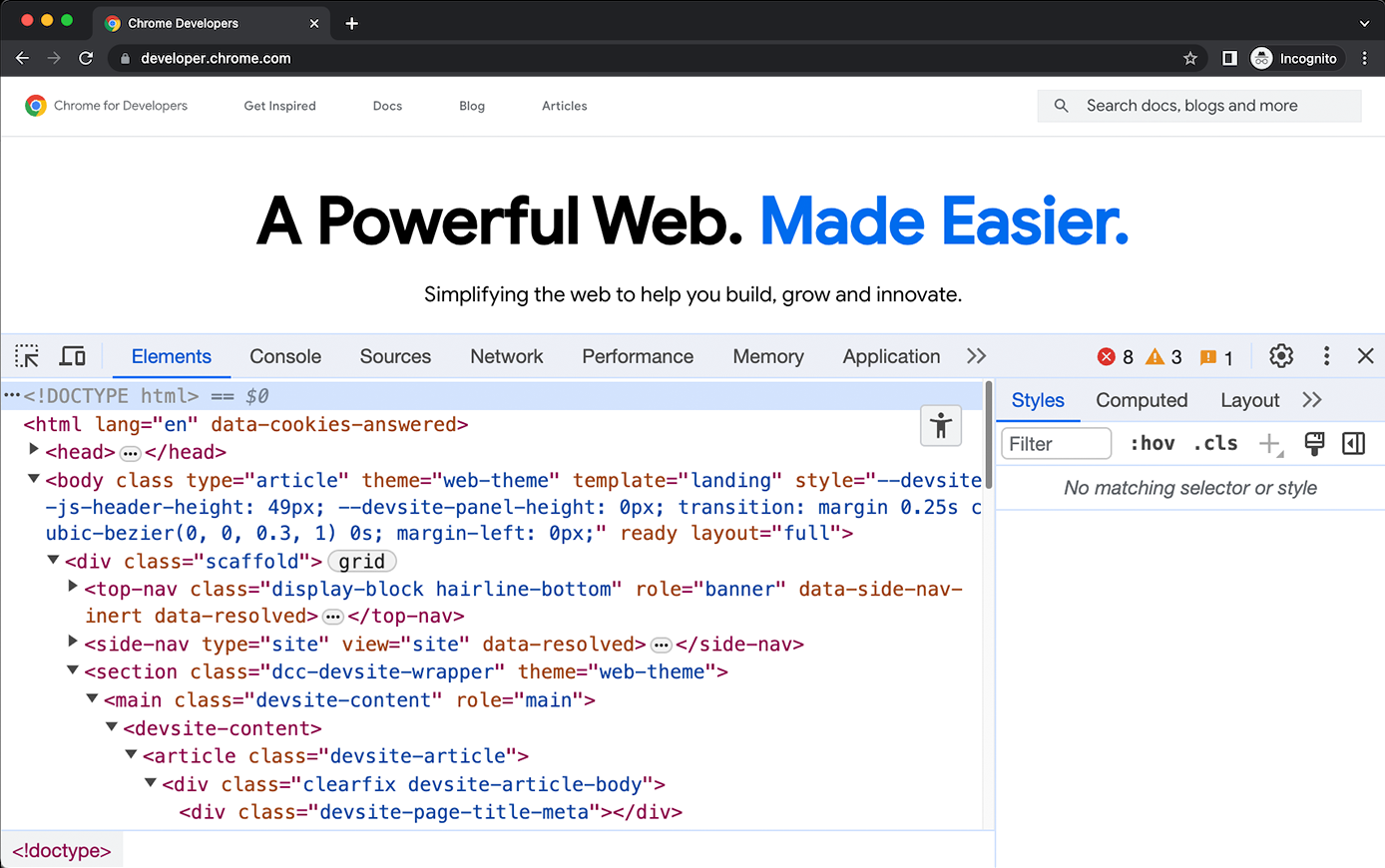This screenshot has height=868, width=1385.
Task: Toggle the :hov element state button
Action: pos(1153,444)
